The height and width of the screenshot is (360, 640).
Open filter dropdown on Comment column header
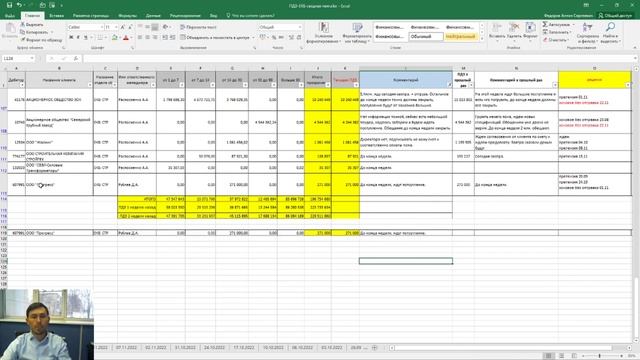tap(449, 85)
